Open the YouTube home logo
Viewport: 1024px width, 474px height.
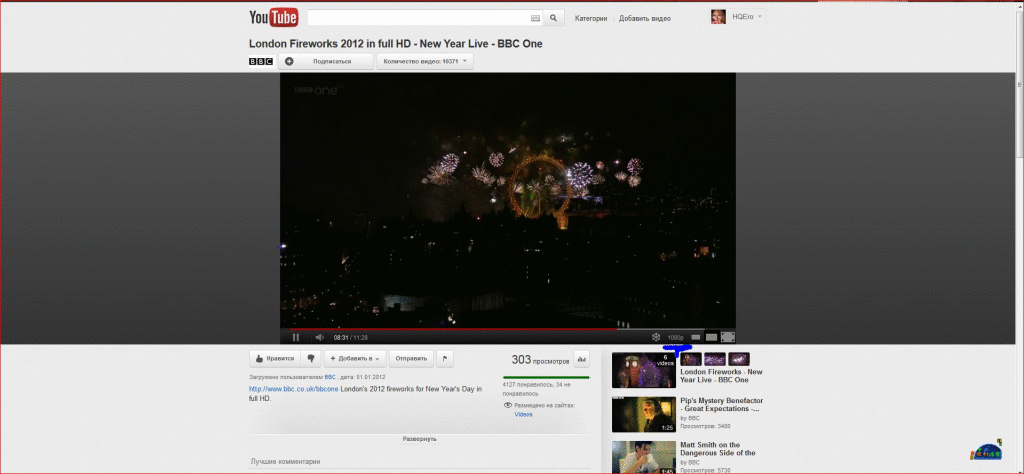[274, 18]
